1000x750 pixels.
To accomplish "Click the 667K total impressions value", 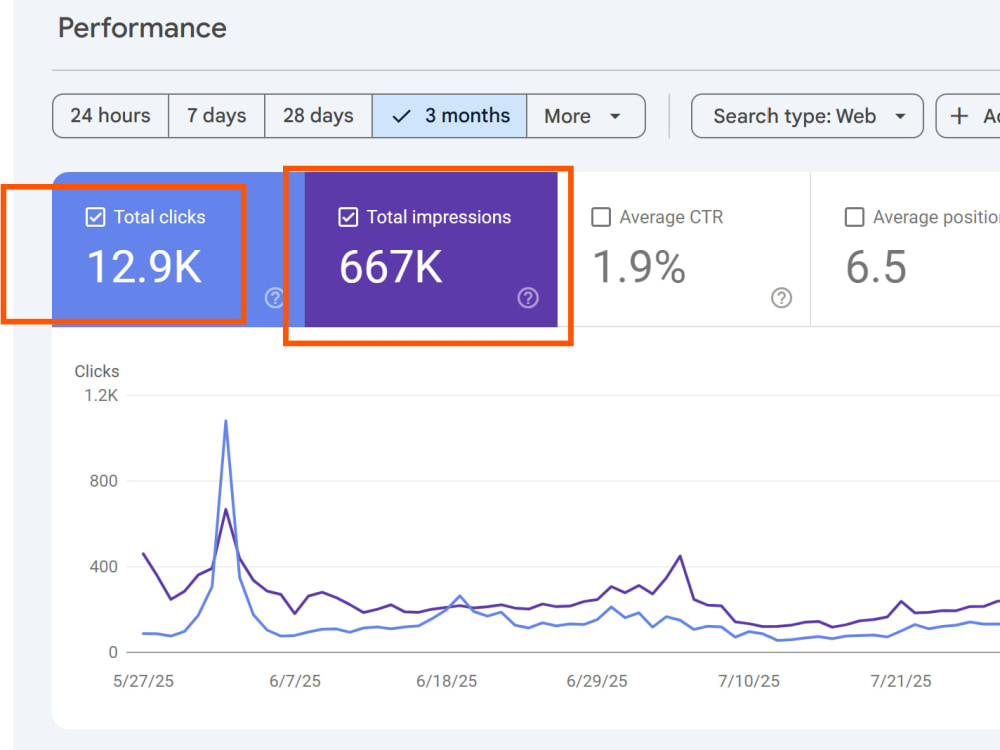I will pos(391,267).
